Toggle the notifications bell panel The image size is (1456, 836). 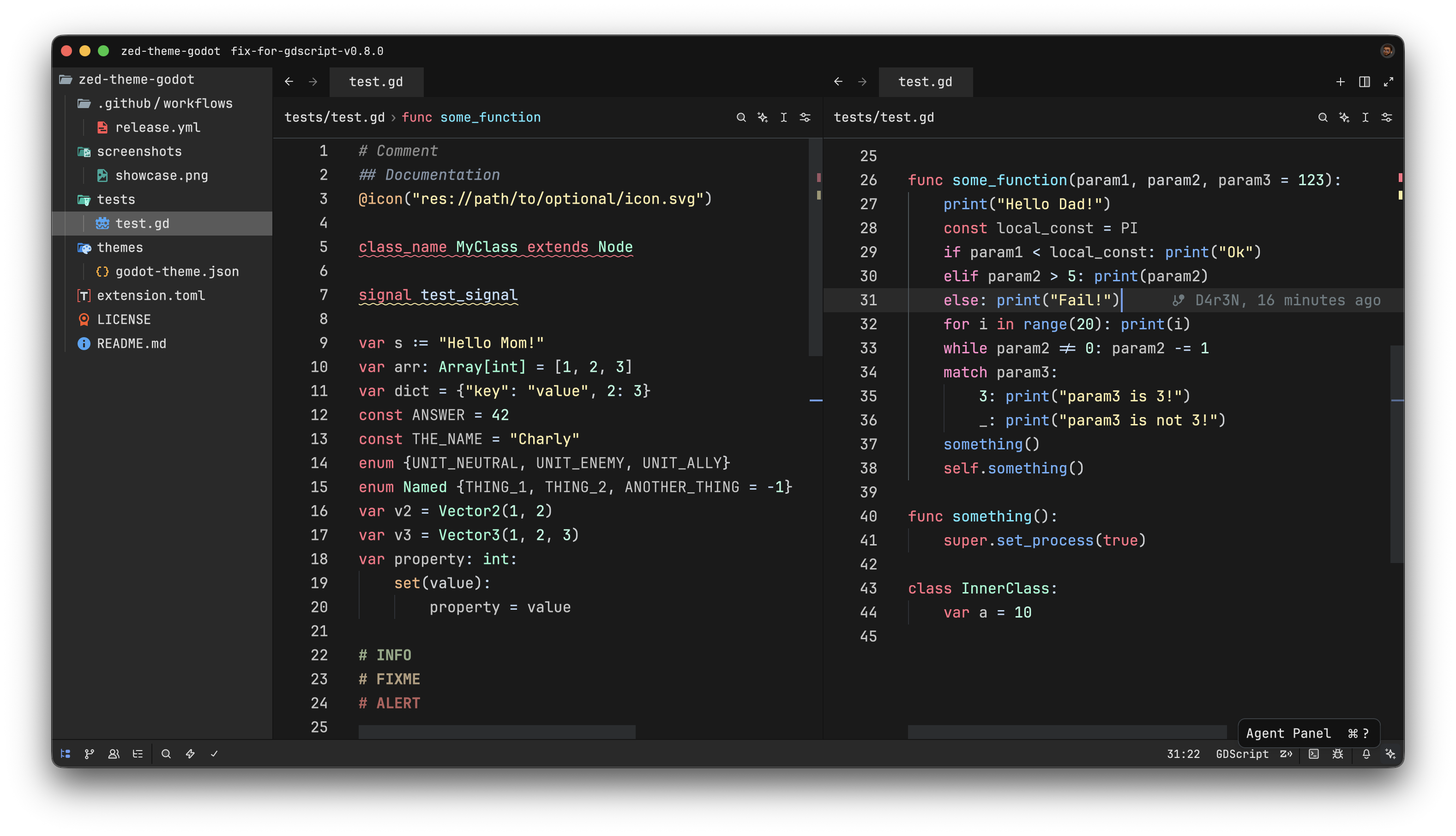point(1366,754)
